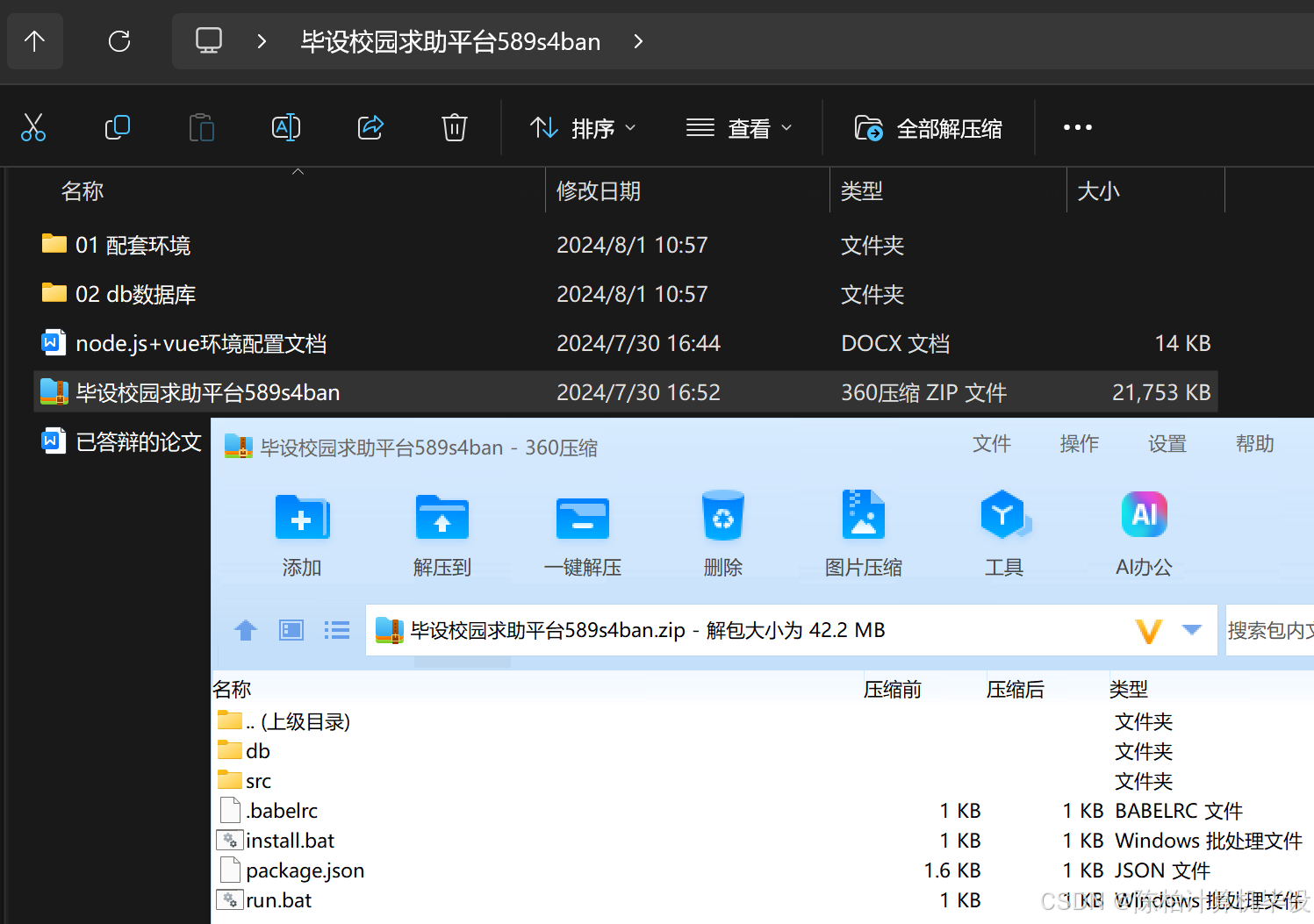Image resolution: width=1314 pixels, height=924 pixels.
Task: Select 毕设校园求助平台589s4ban breadcrumb in address bar
Action: pyautogui.click(x=450, y=41)
